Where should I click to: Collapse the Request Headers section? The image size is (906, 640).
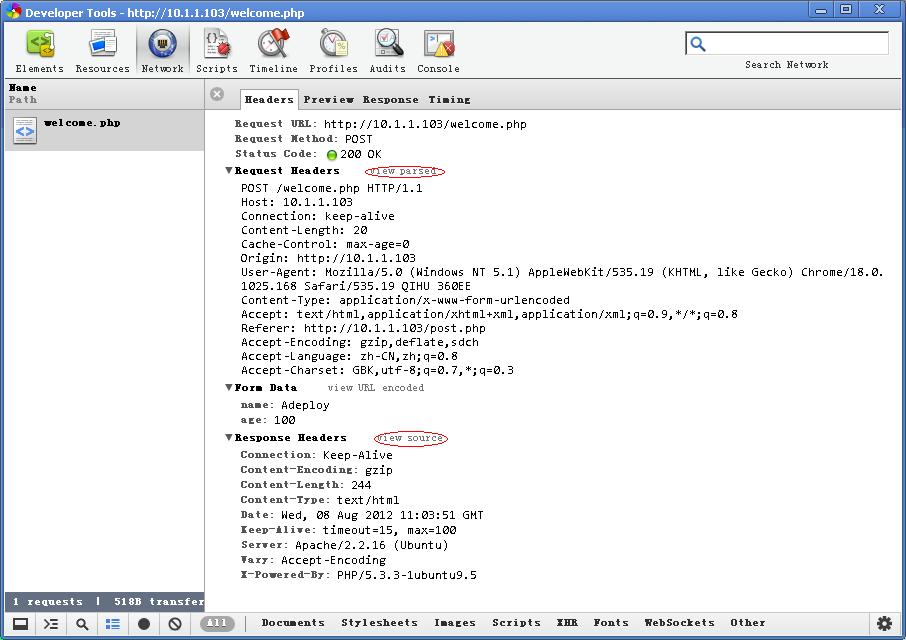point(228,170)
